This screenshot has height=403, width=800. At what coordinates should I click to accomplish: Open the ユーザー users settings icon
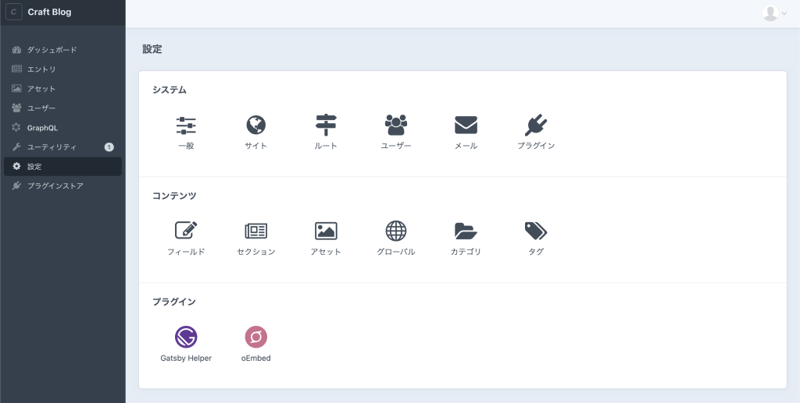(396, 126)
